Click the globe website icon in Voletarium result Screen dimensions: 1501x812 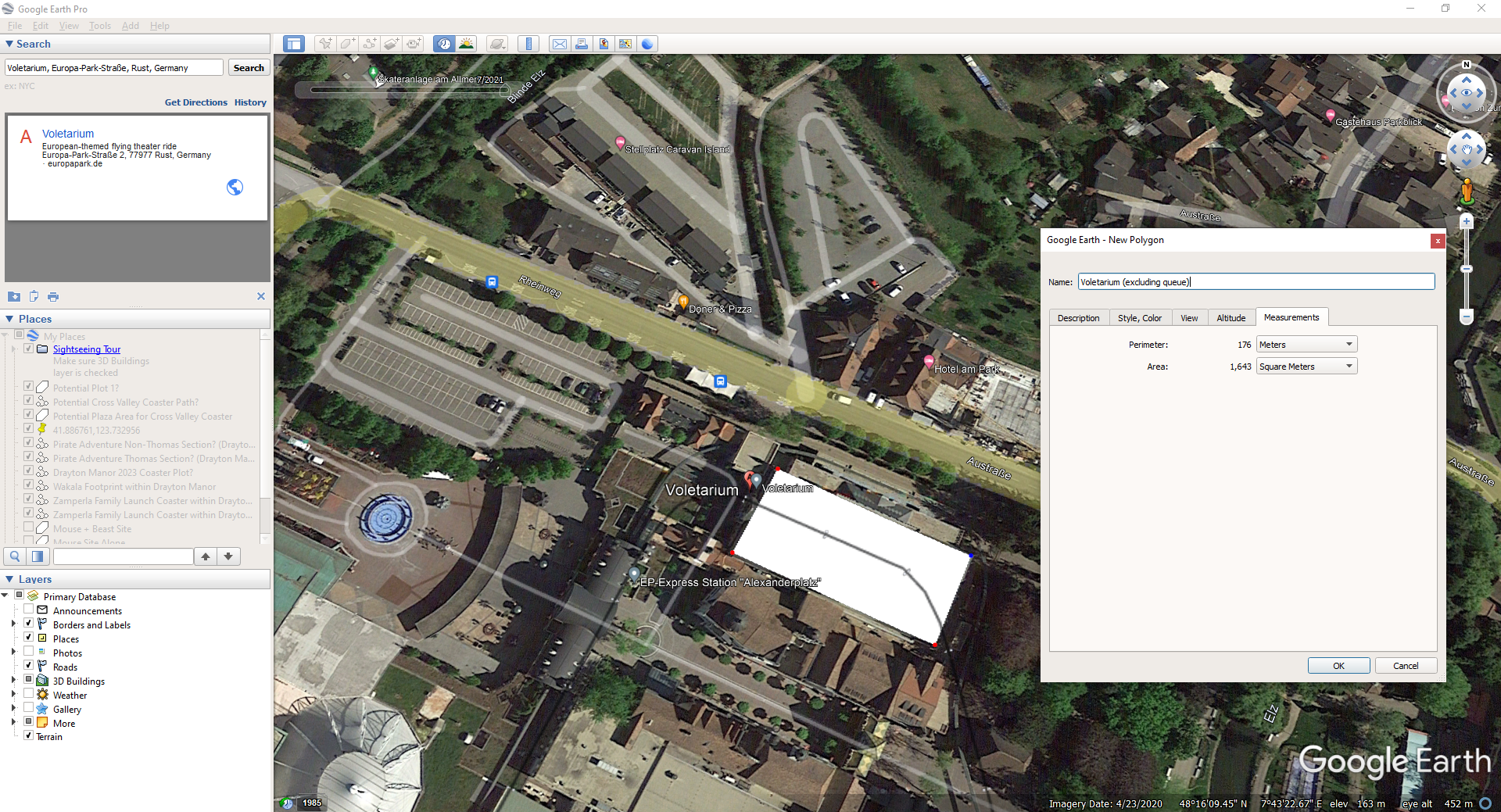click(x=235, y=187)
